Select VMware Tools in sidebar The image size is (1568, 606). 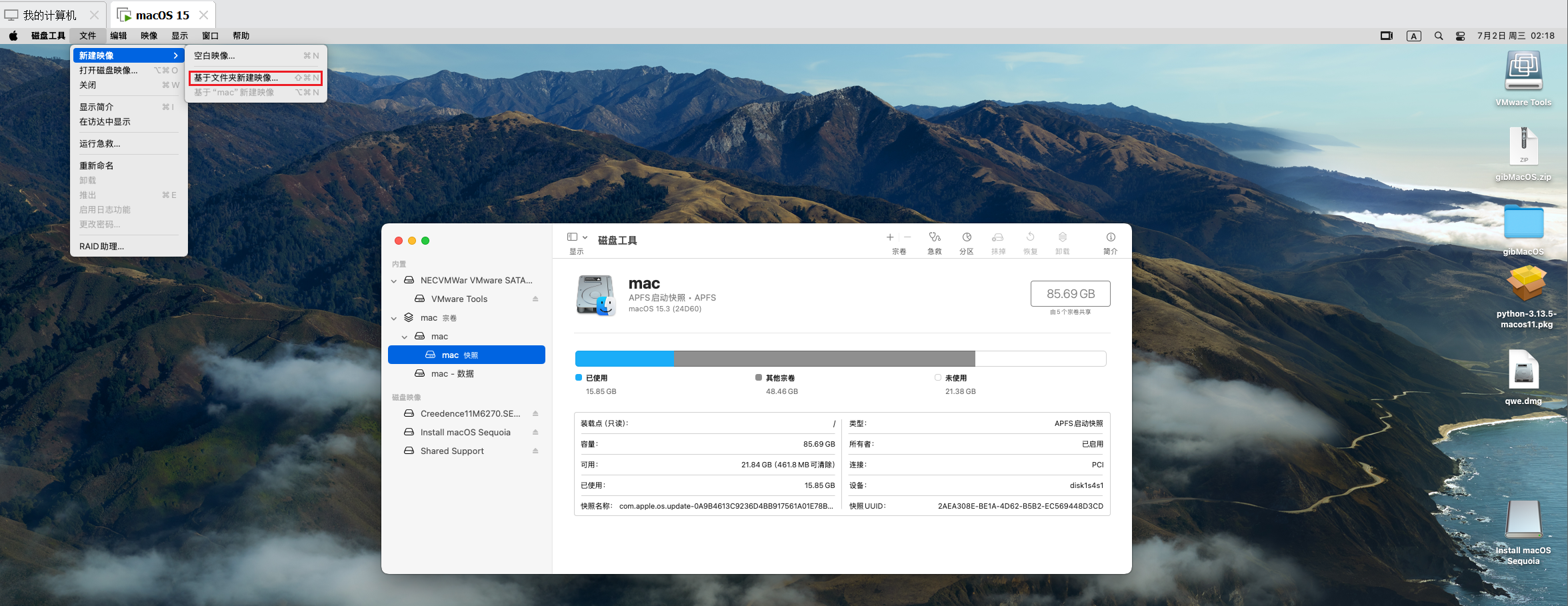[x=467, y=299]
